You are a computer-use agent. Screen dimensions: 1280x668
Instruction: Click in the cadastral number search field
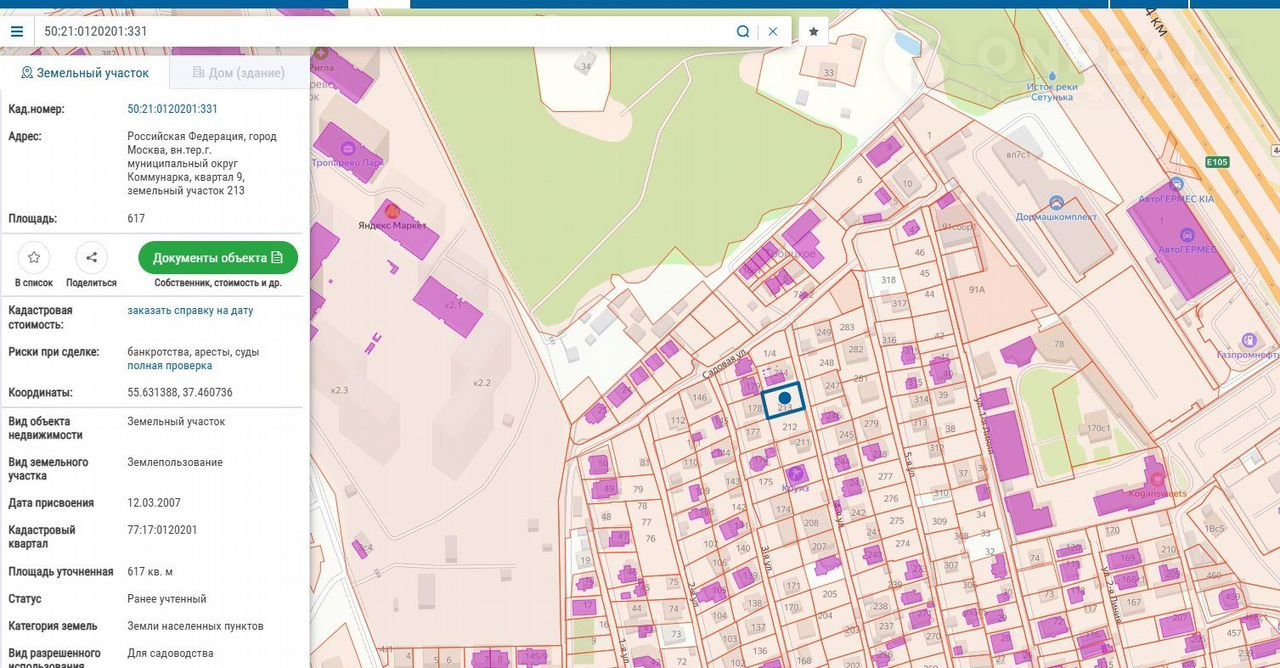tap(380, 31)
